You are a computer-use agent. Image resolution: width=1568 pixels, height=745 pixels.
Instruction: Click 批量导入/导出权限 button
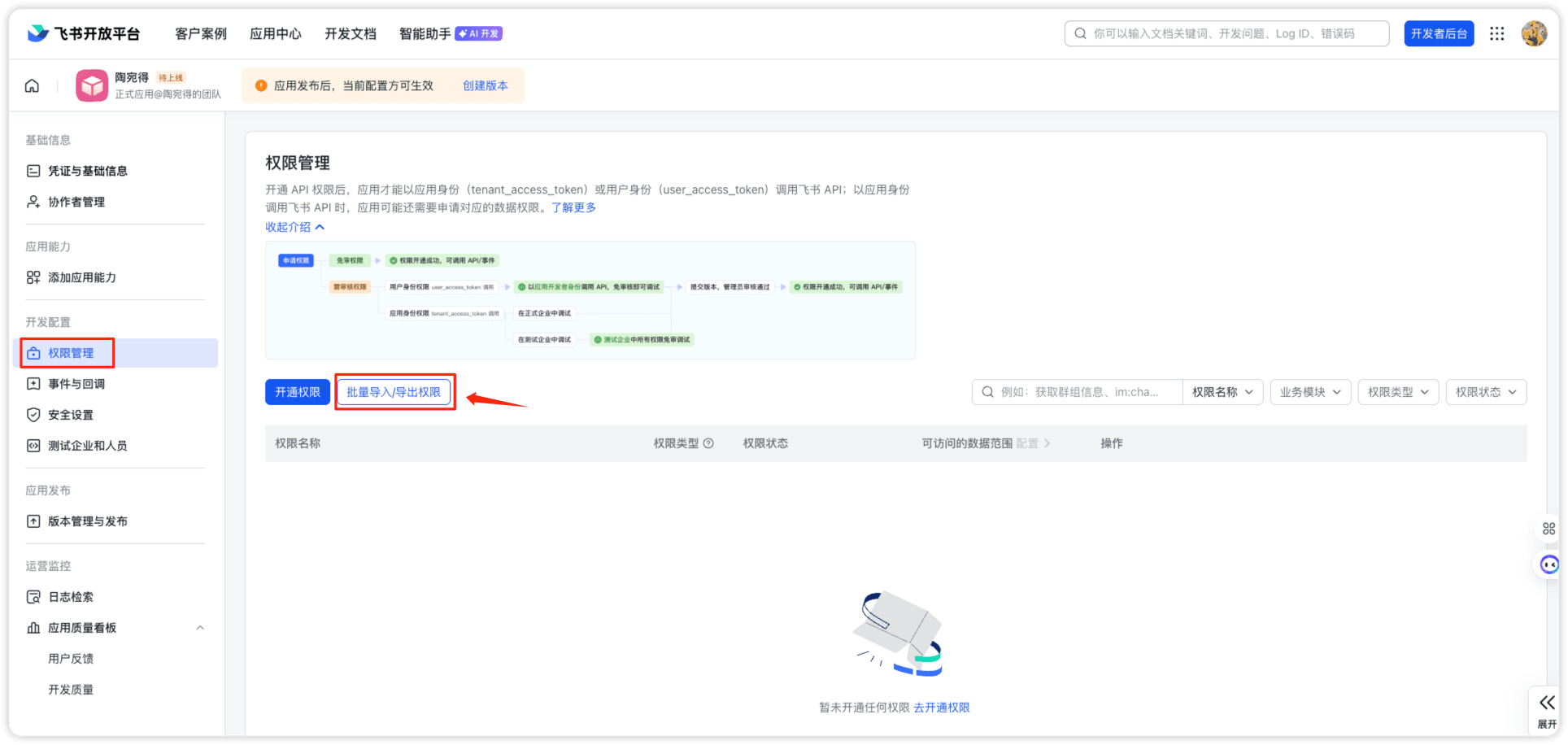pos(394,392)
